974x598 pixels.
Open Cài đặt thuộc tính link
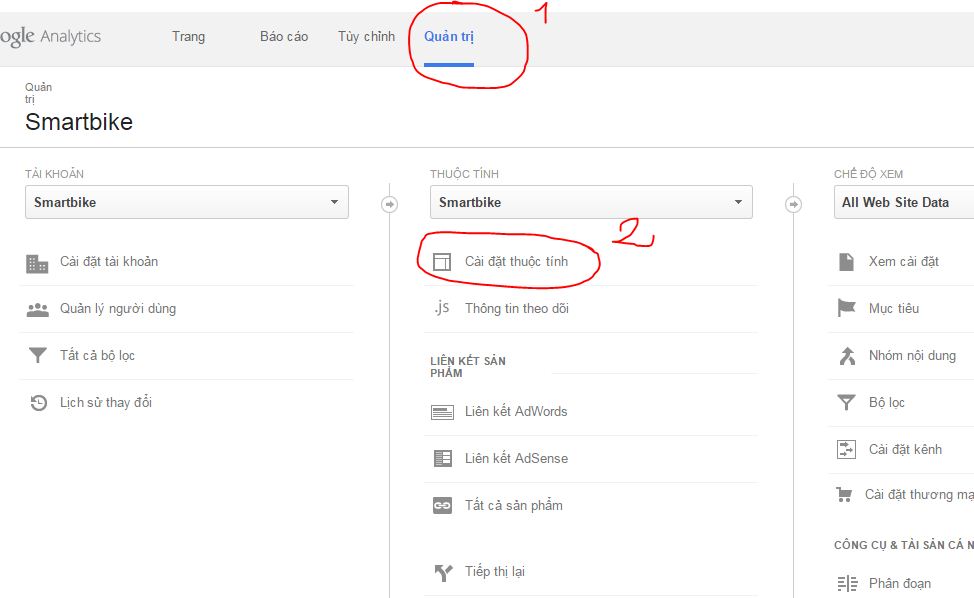coord(516,261)
